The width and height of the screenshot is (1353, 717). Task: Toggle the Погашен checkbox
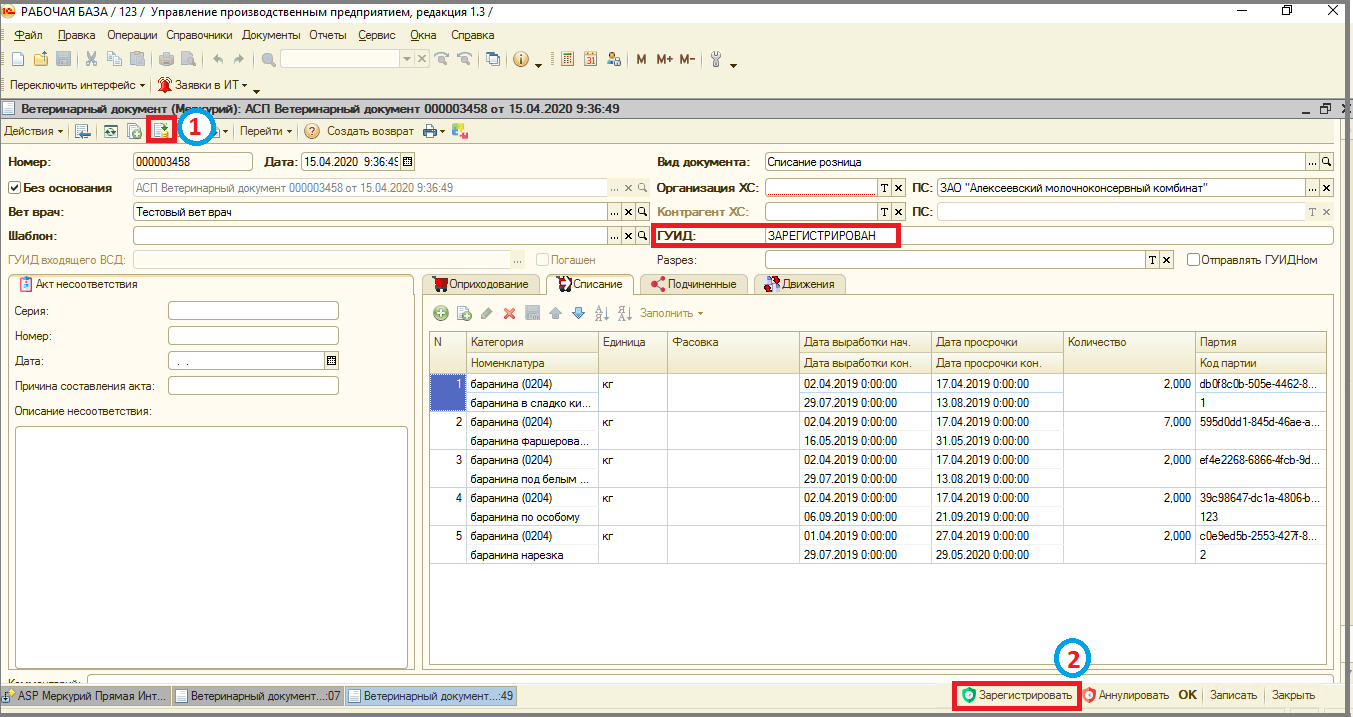[542, 260]
